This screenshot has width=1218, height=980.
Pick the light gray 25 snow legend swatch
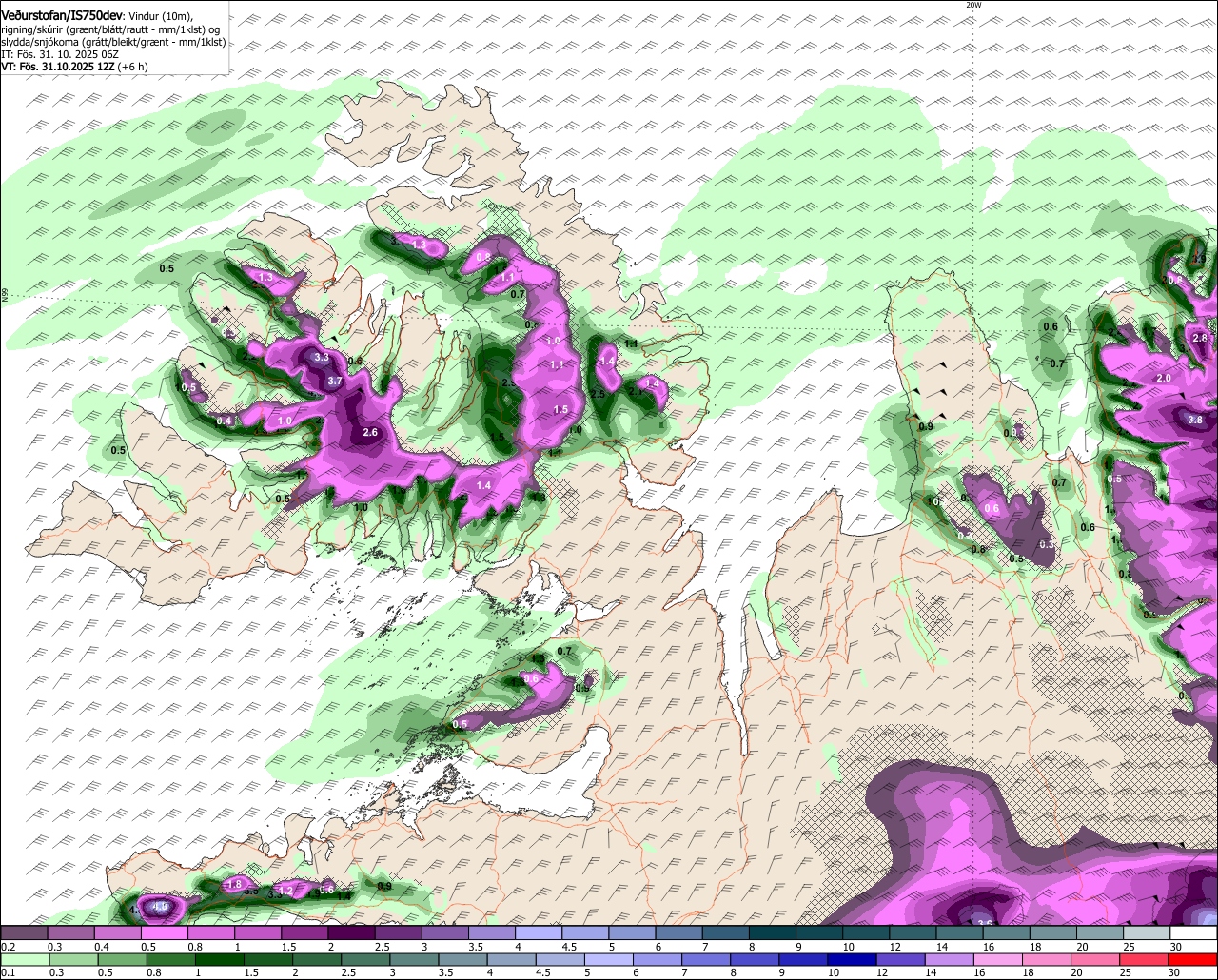pyautogui.click(x=1147, y=932)
